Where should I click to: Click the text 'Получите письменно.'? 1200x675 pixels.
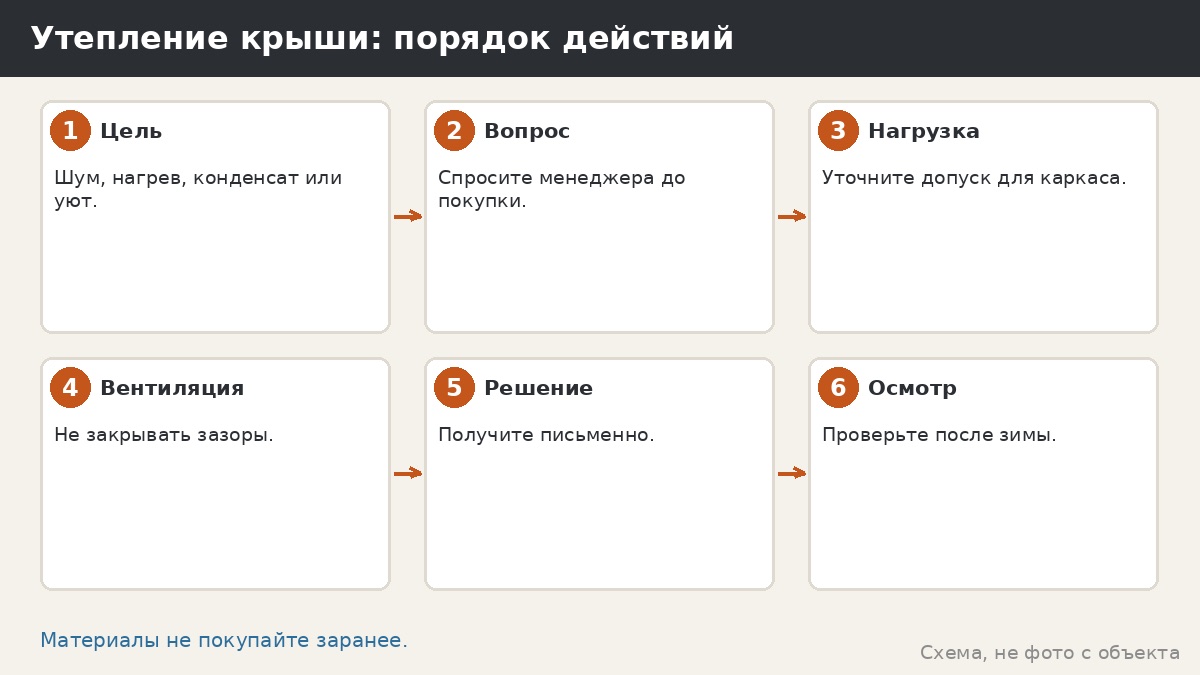546,435
